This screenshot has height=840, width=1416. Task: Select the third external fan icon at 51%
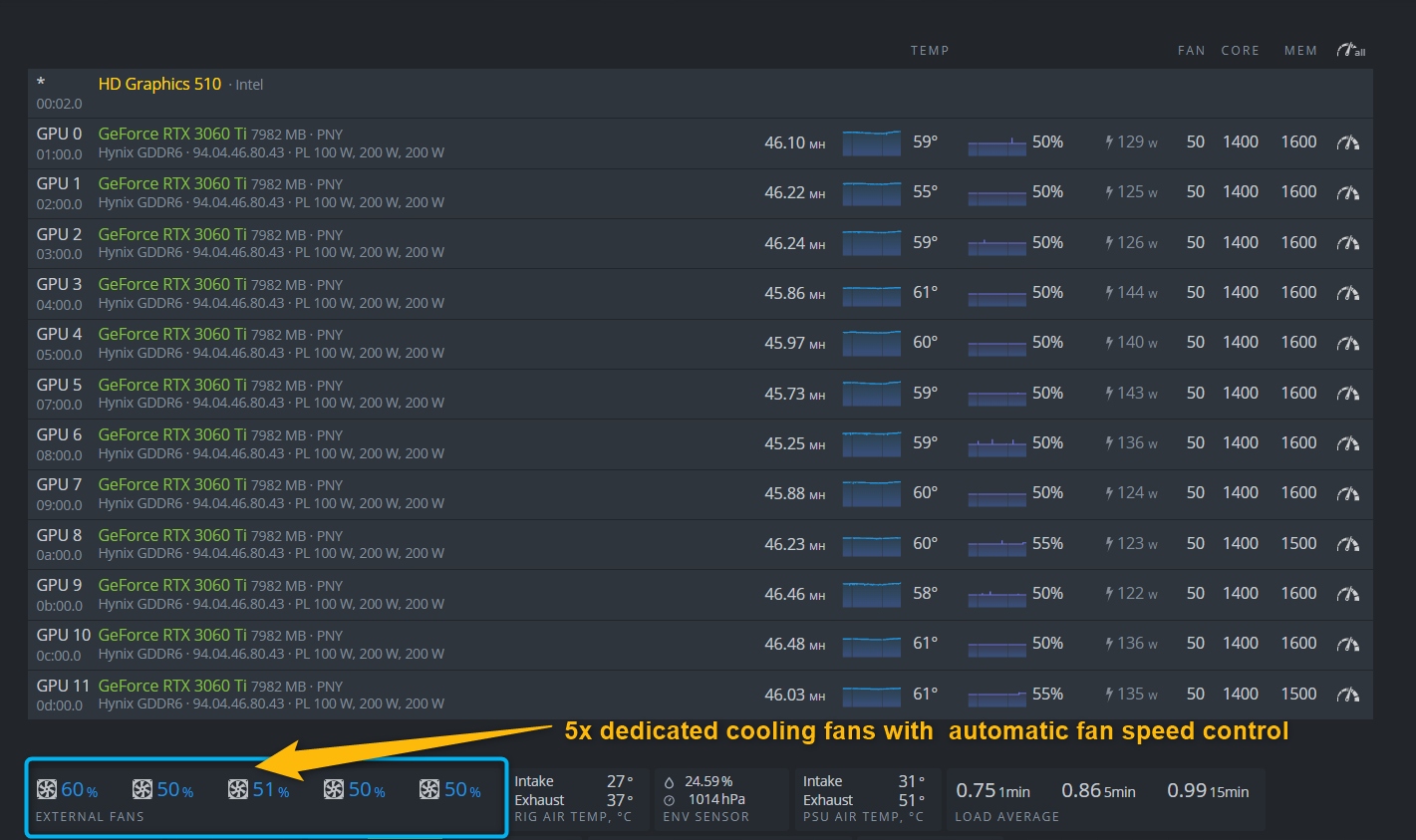[x=238, y=790]
